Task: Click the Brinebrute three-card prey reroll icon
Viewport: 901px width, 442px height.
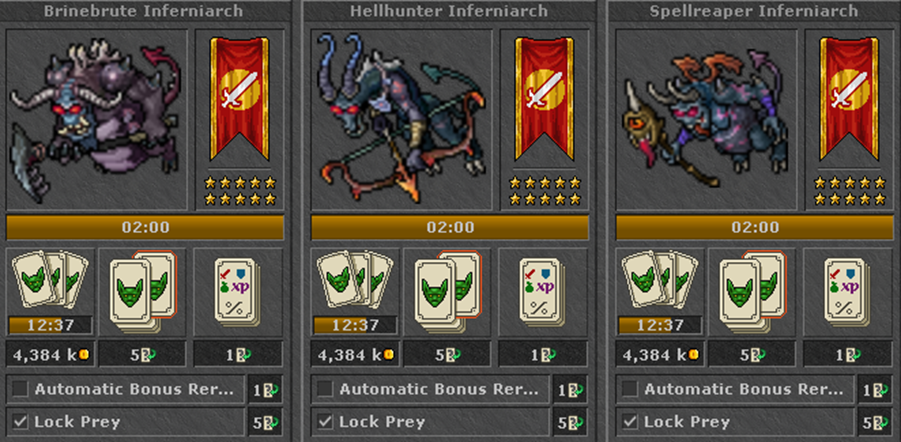Action: pos(50,279)
